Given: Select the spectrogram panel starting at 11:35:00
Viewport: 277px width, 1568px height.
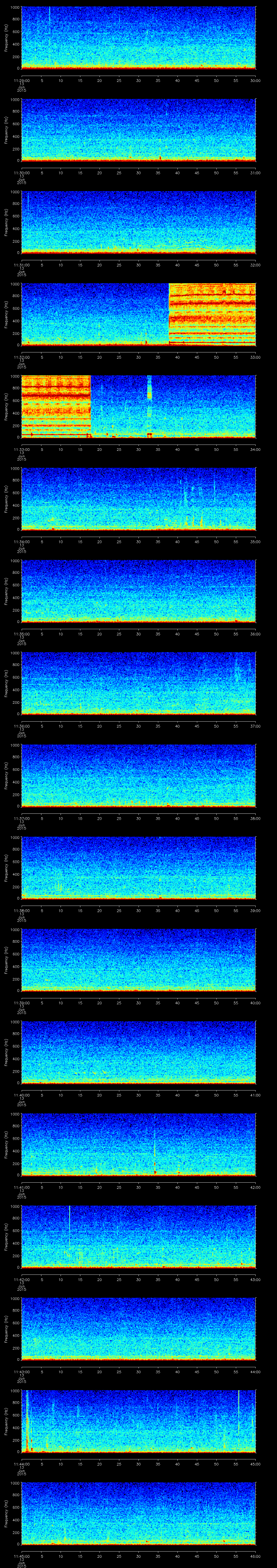Looking at the screenshot, I should coord(138,591).
